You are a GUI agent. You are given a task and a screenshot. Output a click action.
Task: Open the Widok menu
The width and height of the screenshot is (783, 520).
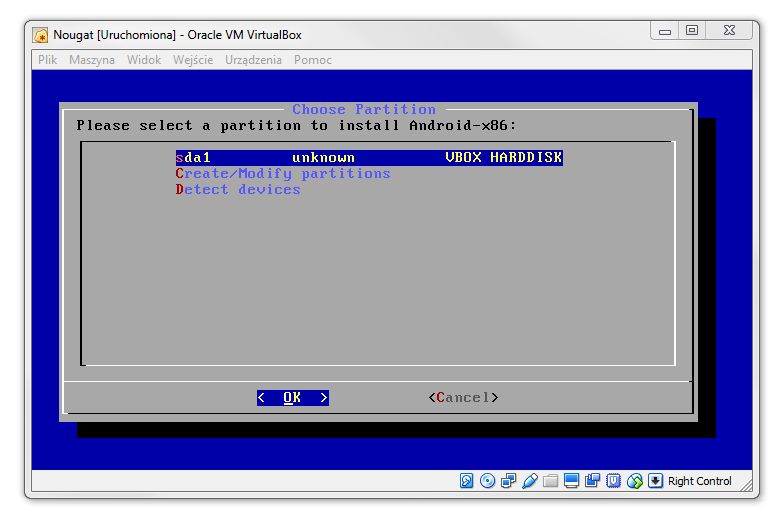pyautogui.click(x=144, y=60)
